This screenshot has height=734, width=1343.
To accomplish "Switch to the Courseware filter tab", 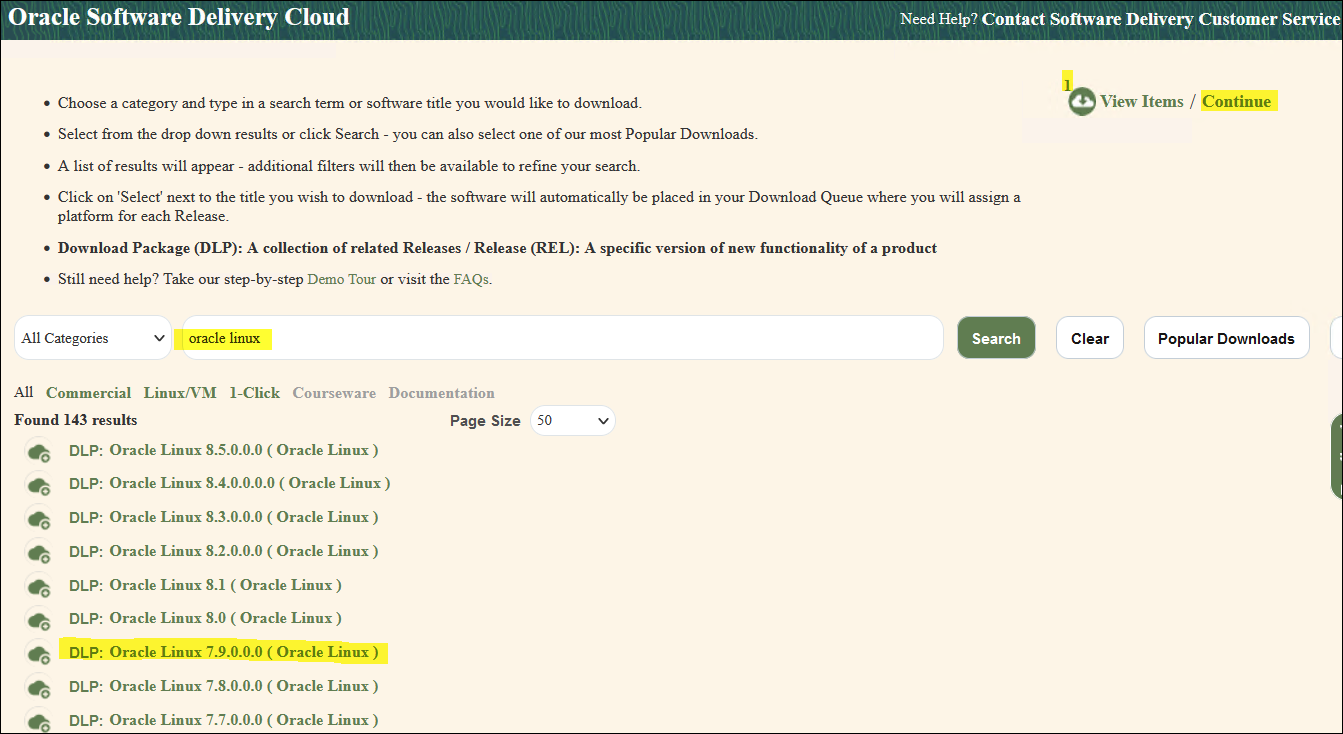I will pos(334,393).
